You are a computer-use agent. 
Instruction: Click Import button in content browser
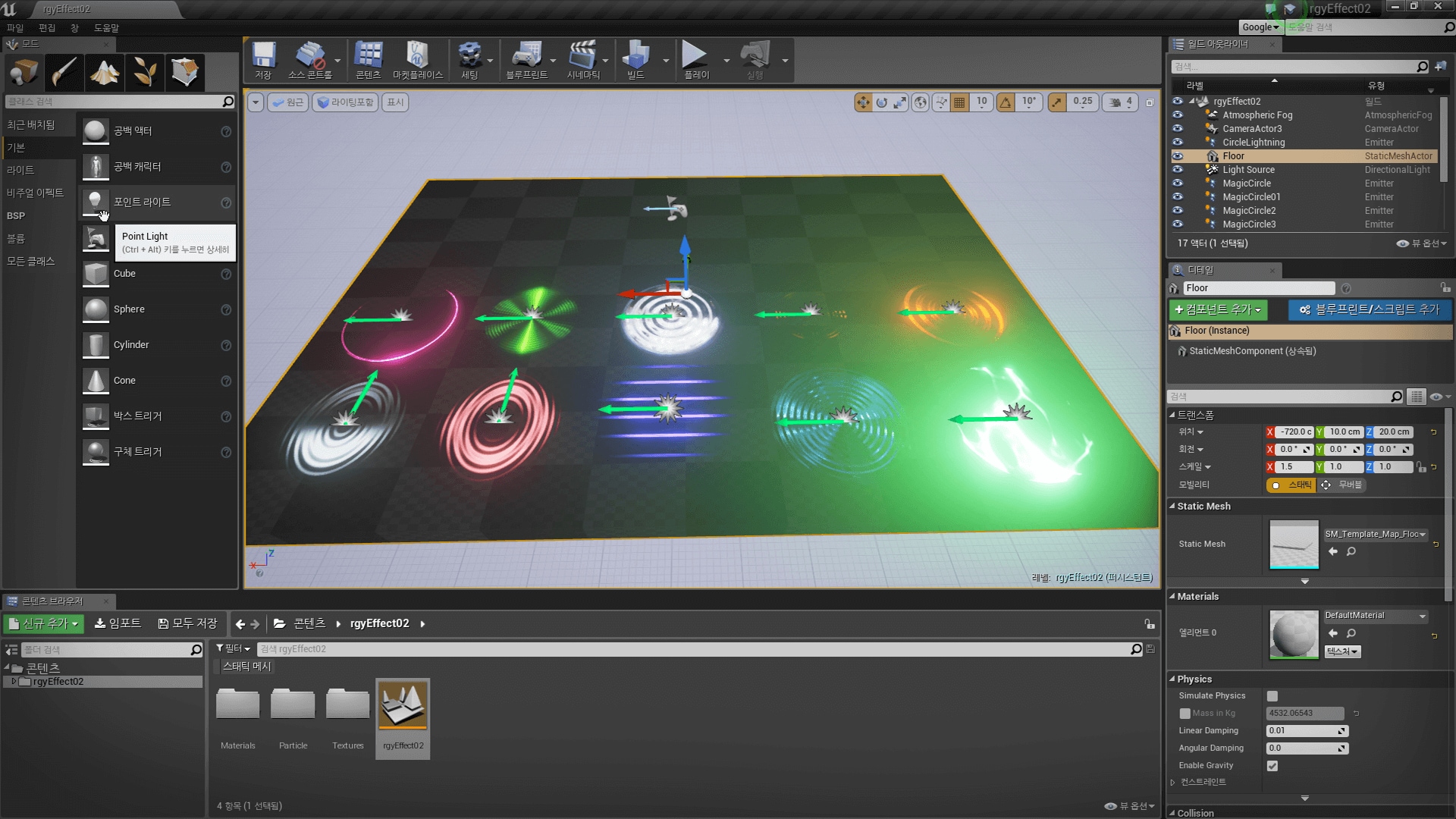pyautogui.click(x=118, y=624)
